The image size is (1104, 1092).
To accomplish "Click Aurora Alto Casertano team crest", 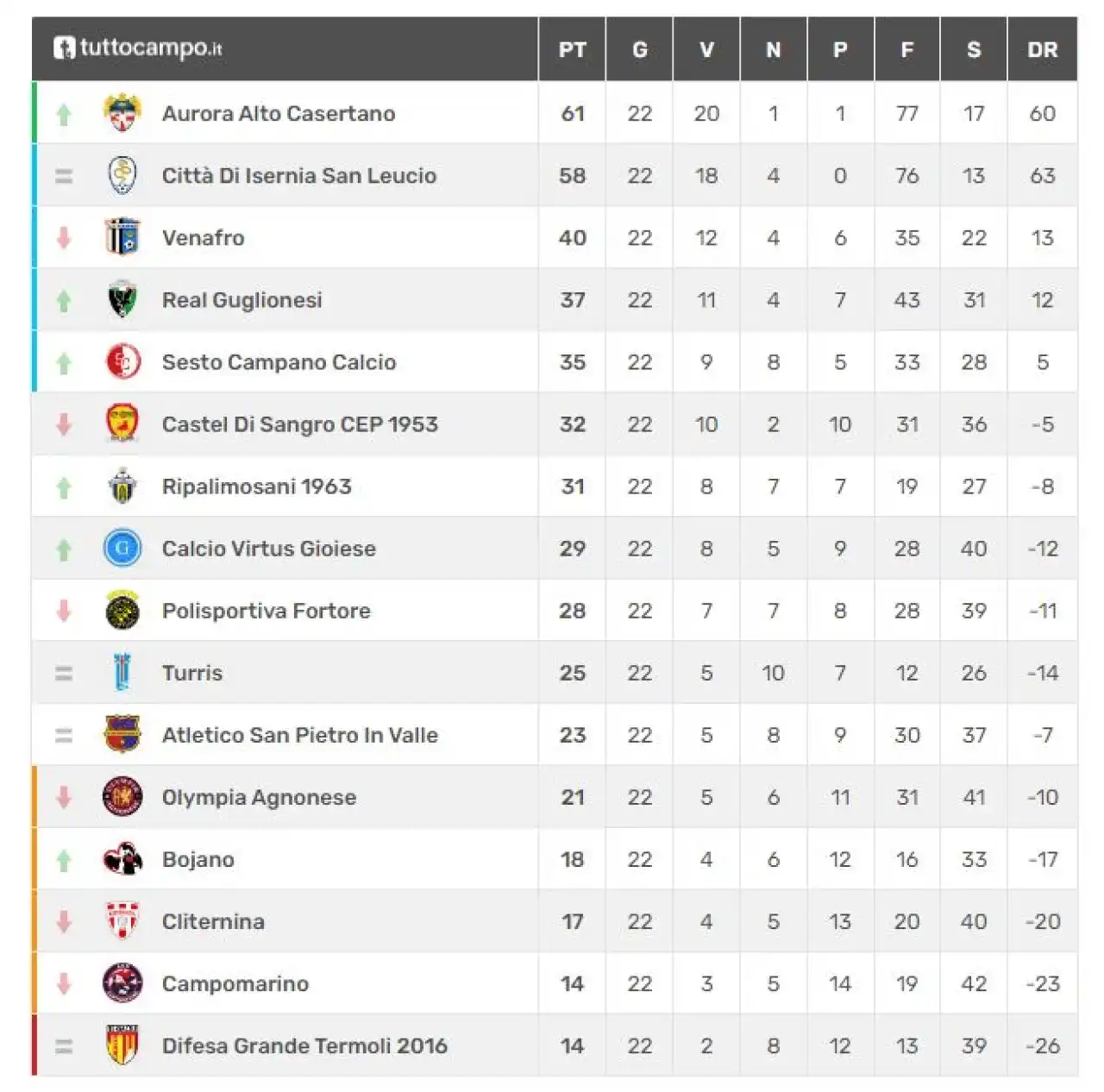I will (x=122, y=113).
